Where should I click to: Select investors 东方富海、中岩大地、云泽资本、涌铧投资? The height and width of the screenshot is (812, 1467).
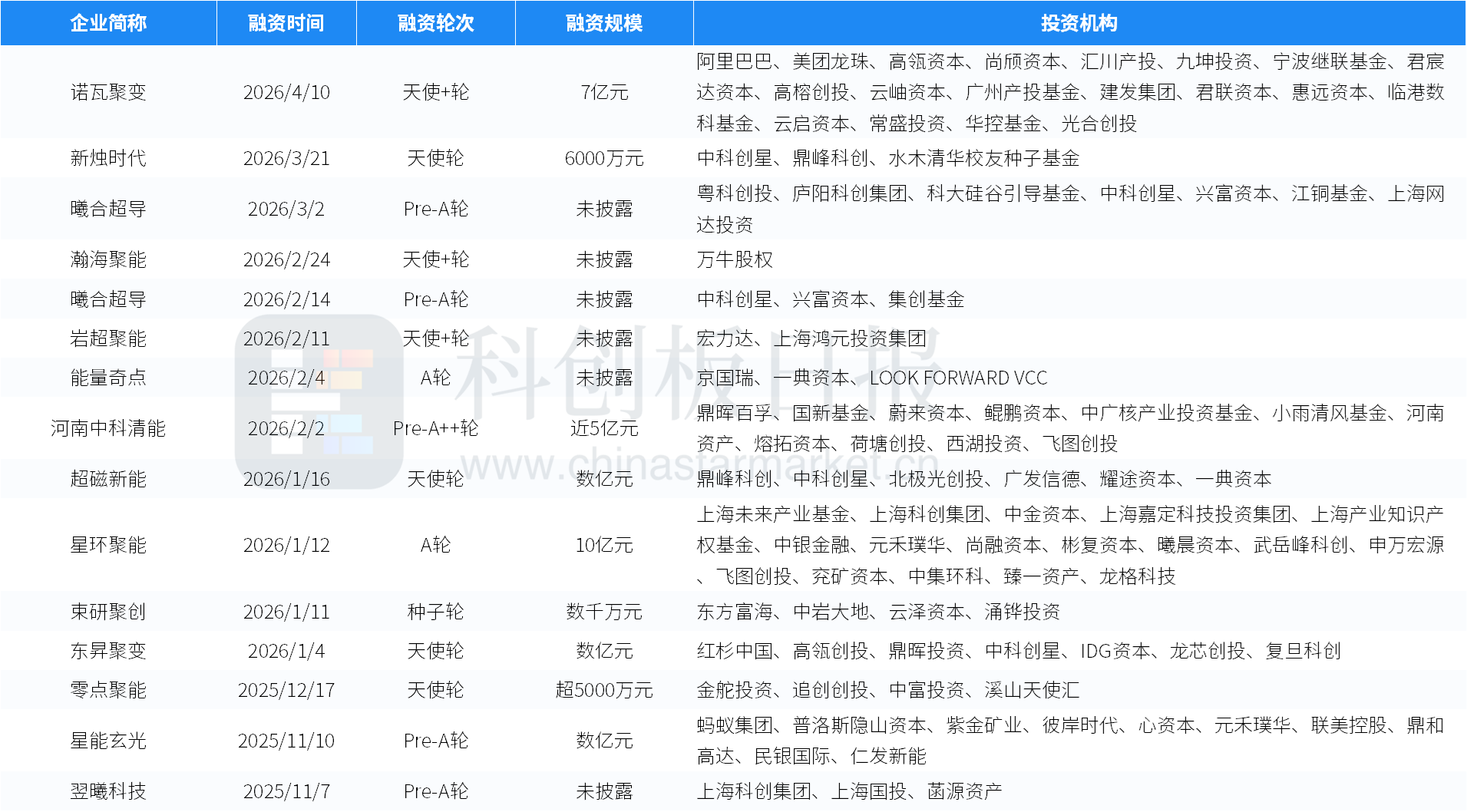(878, 612)
